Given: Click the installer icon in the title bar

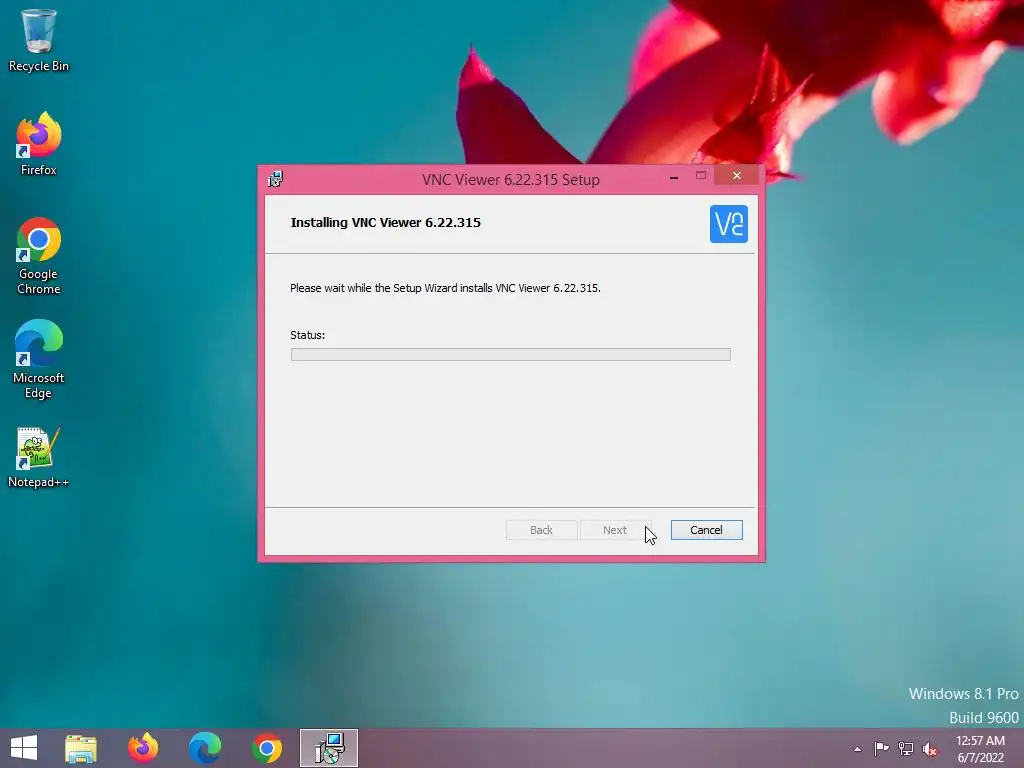Looking at the screenshot, I should 276,179.
